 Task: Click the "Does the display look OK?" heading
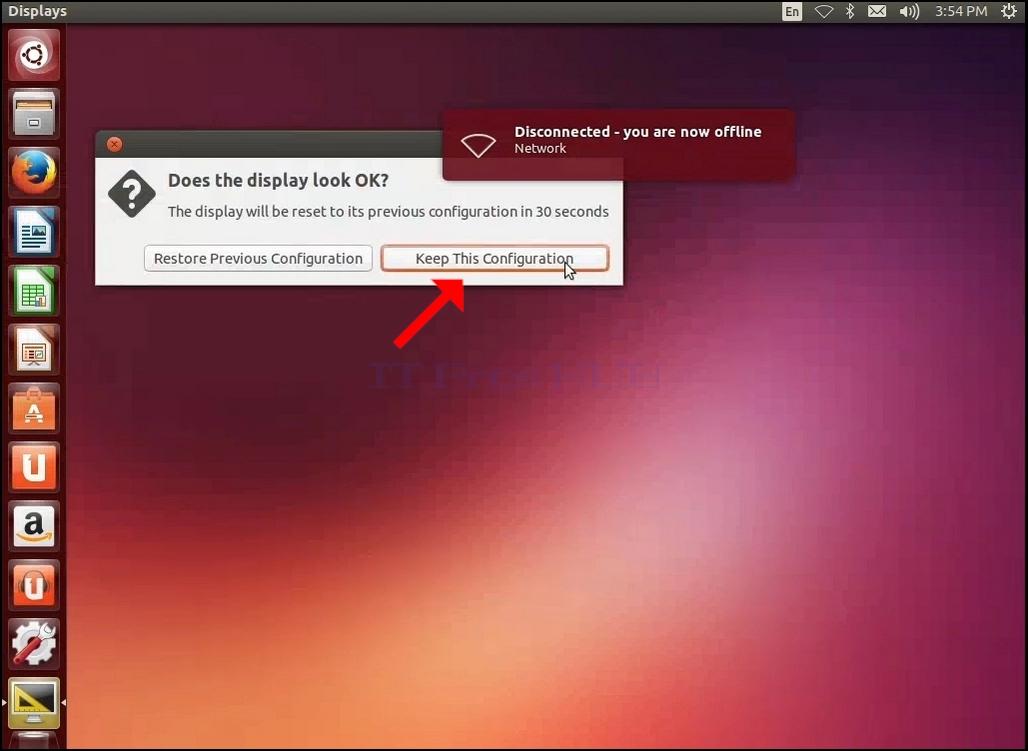278,180
